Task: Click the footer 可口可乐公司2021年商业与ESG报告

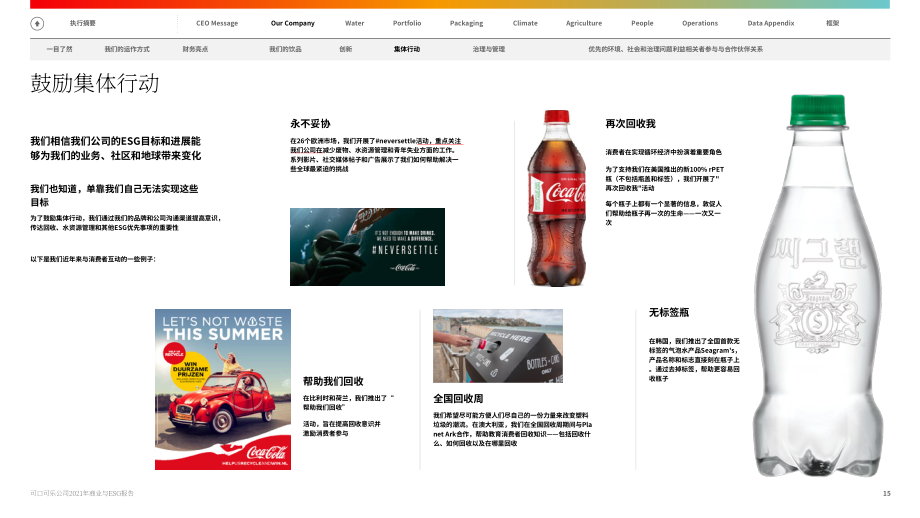Action: 82,493
